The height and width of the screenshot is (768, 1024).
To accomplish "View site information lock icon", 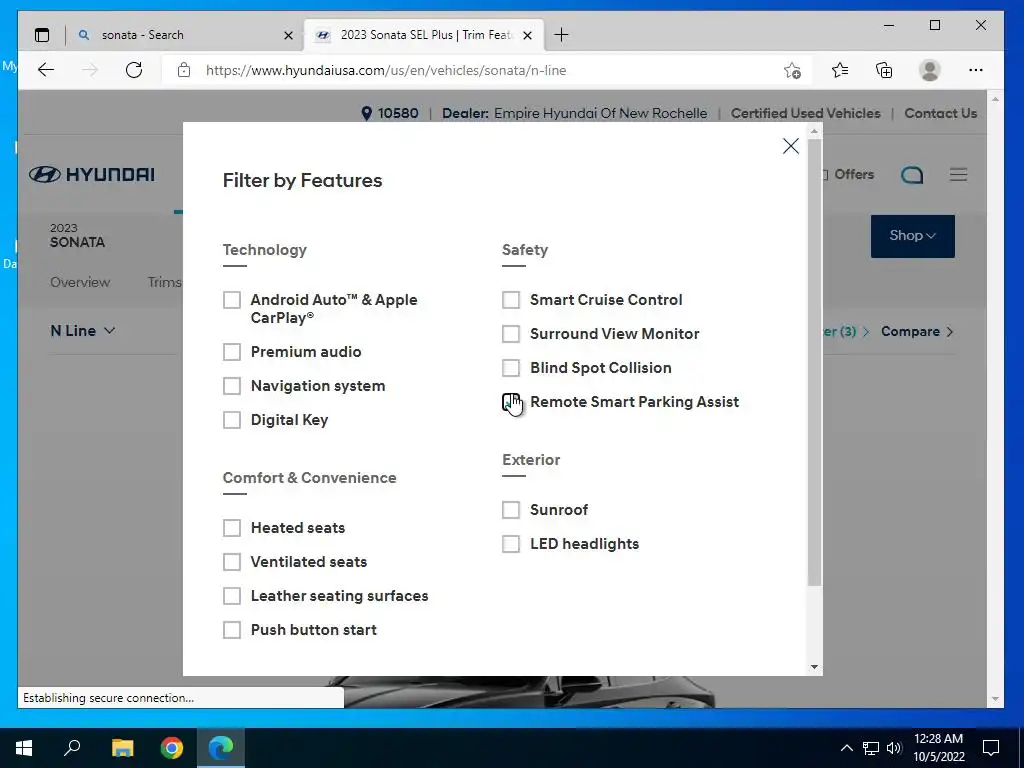I will (x=184, y=70).
